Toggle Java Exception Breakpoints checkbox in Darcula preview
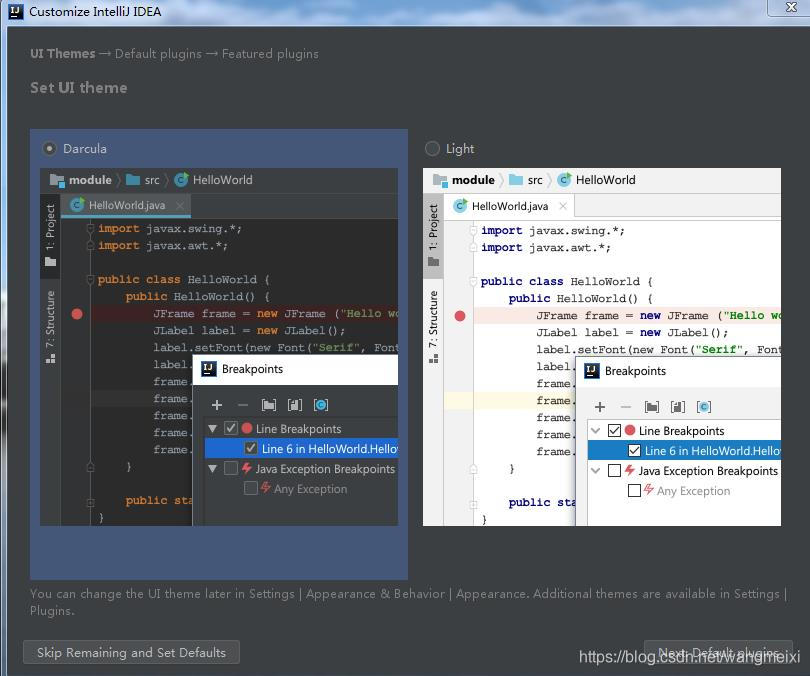Image resolution: width=810 pixels, height=676 pixels. [x=231, y=468]
